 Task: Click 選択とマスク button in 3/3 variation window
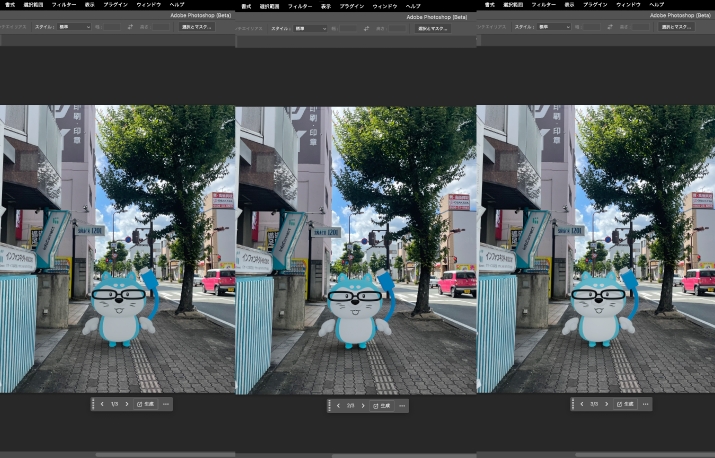(676, 27)
